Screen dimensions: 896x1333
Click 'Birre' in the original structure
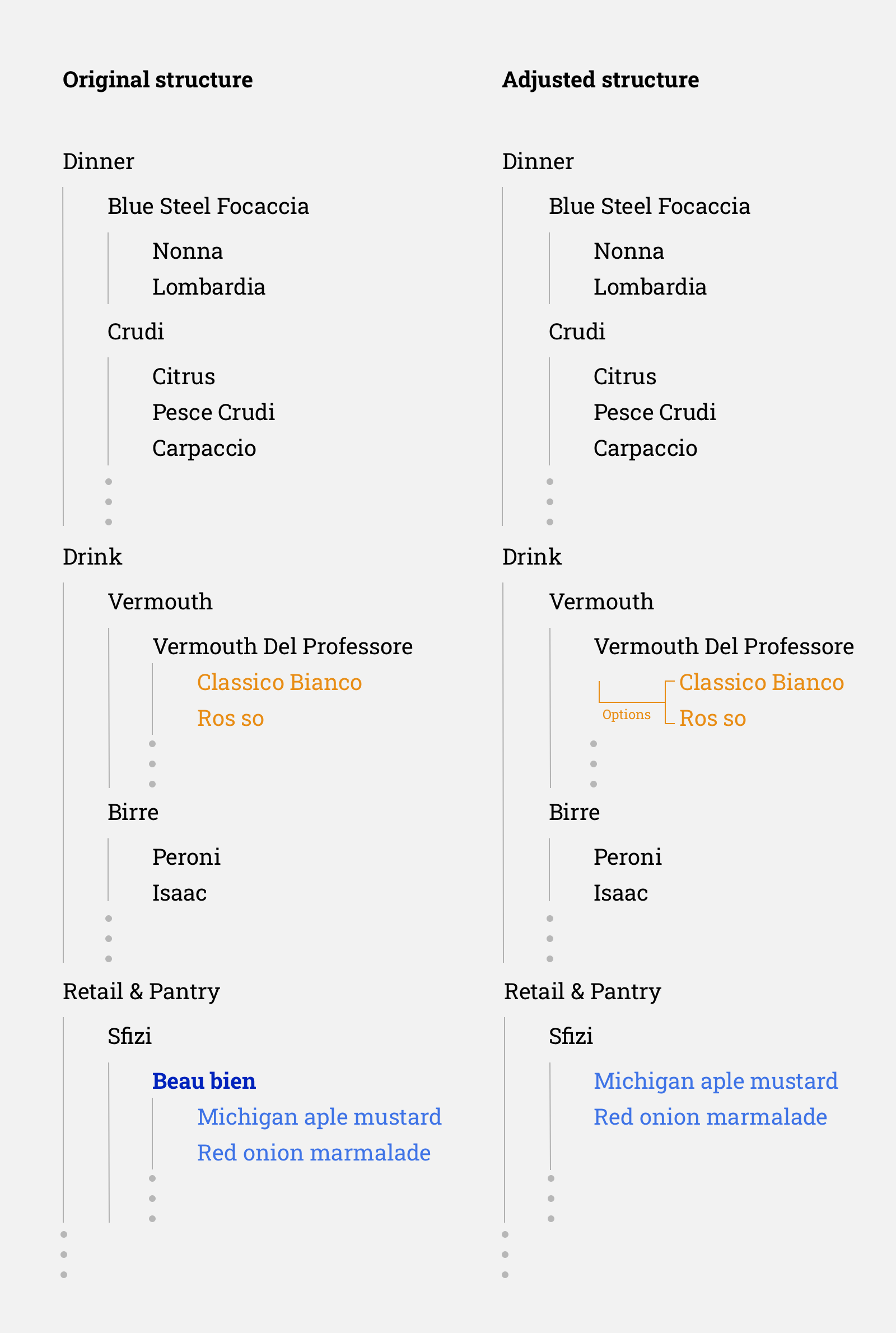[x=133, y=812]
